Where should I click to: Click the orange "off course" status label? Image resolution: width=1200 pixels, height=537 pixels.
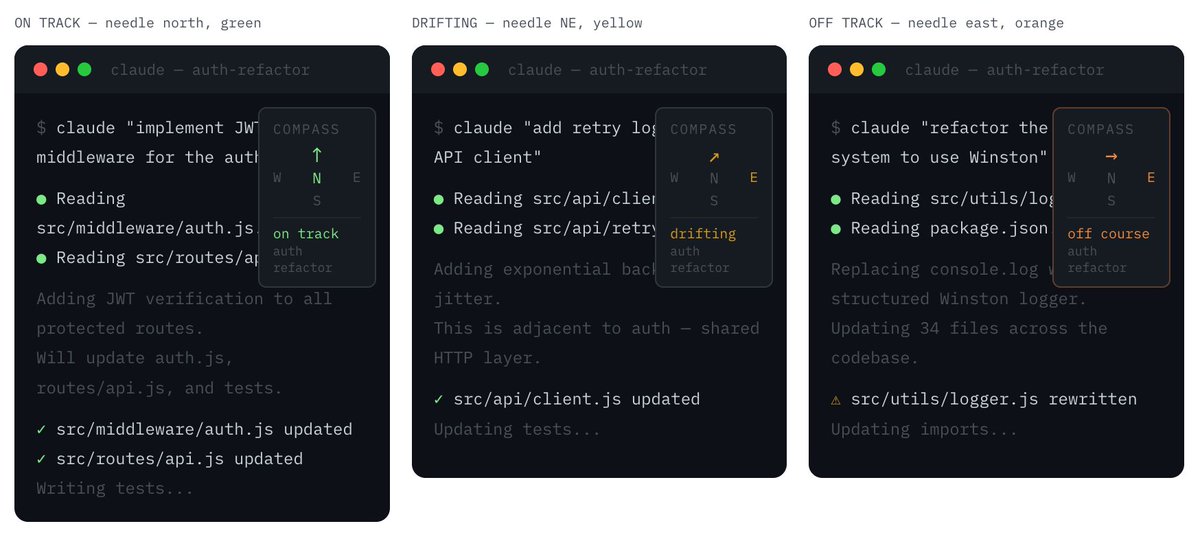coord(1108,234)
